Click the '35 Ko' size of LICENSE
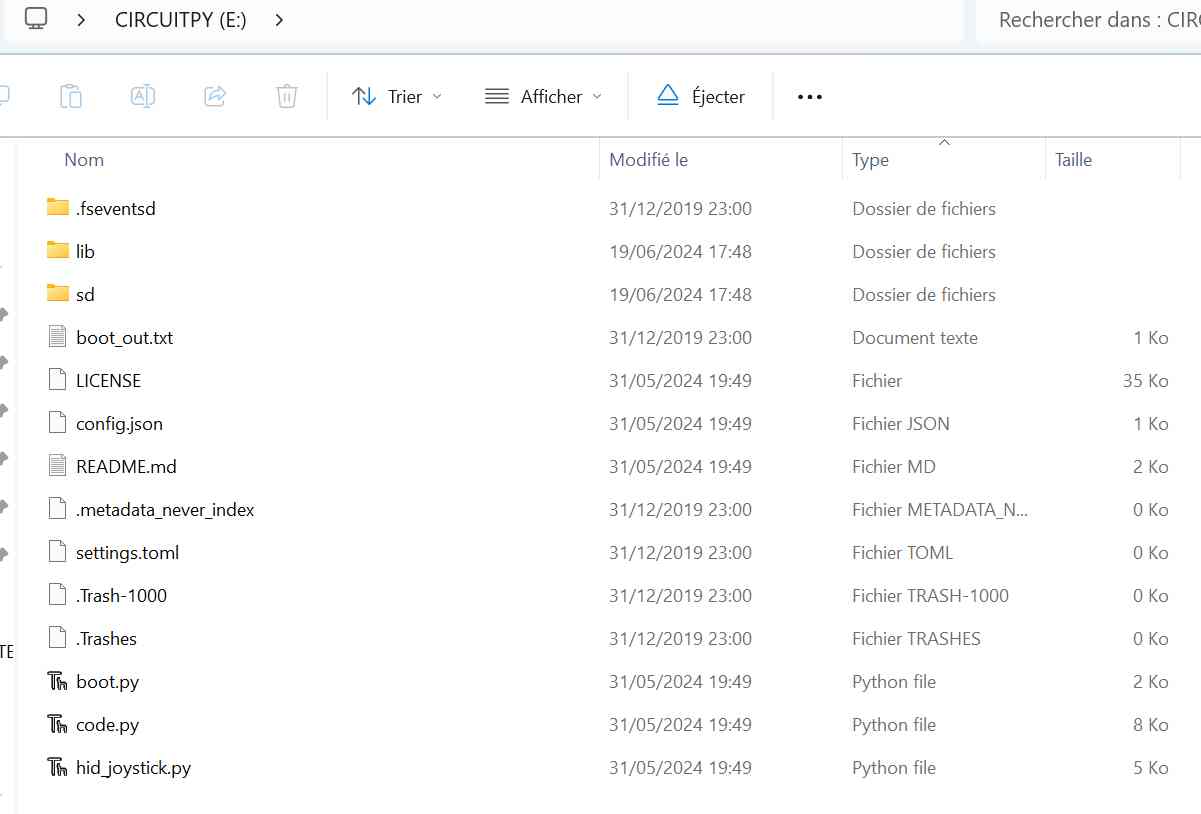Image resolution: width=1201 pixels, height=814 pixels. pos(1146,381)
